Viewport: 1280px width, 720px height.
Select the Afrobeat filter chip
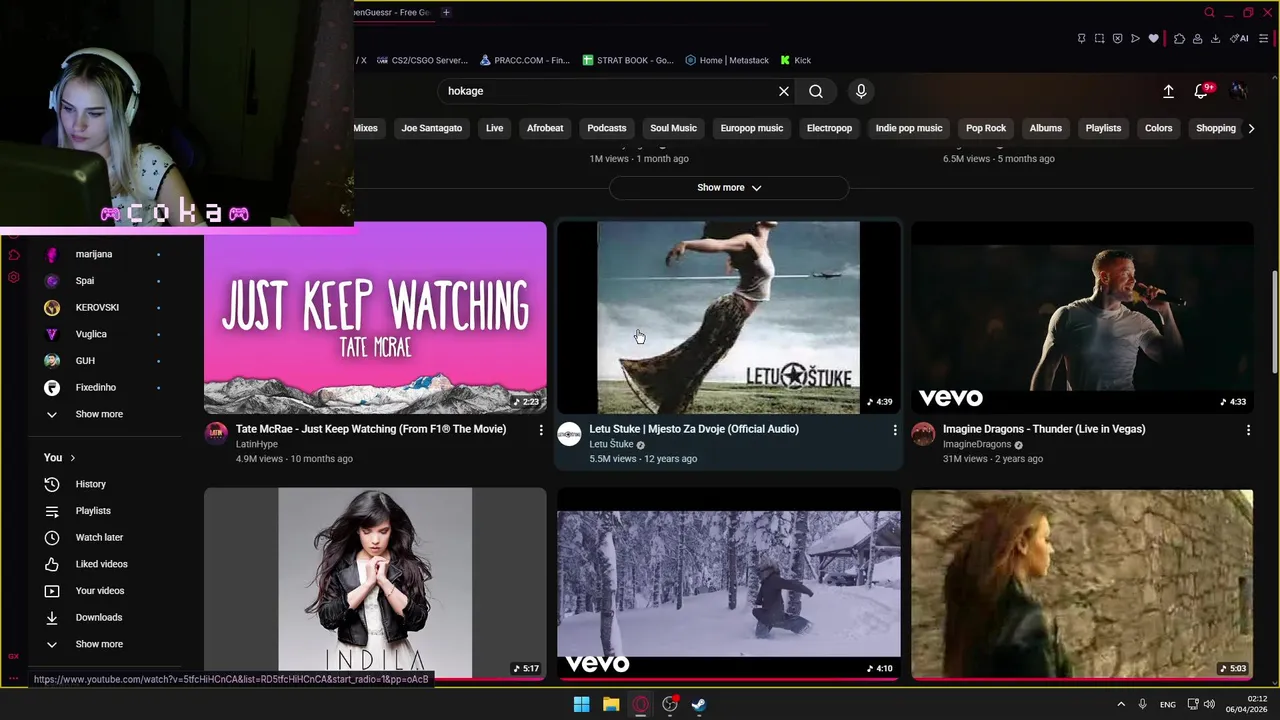click(545, 128)
